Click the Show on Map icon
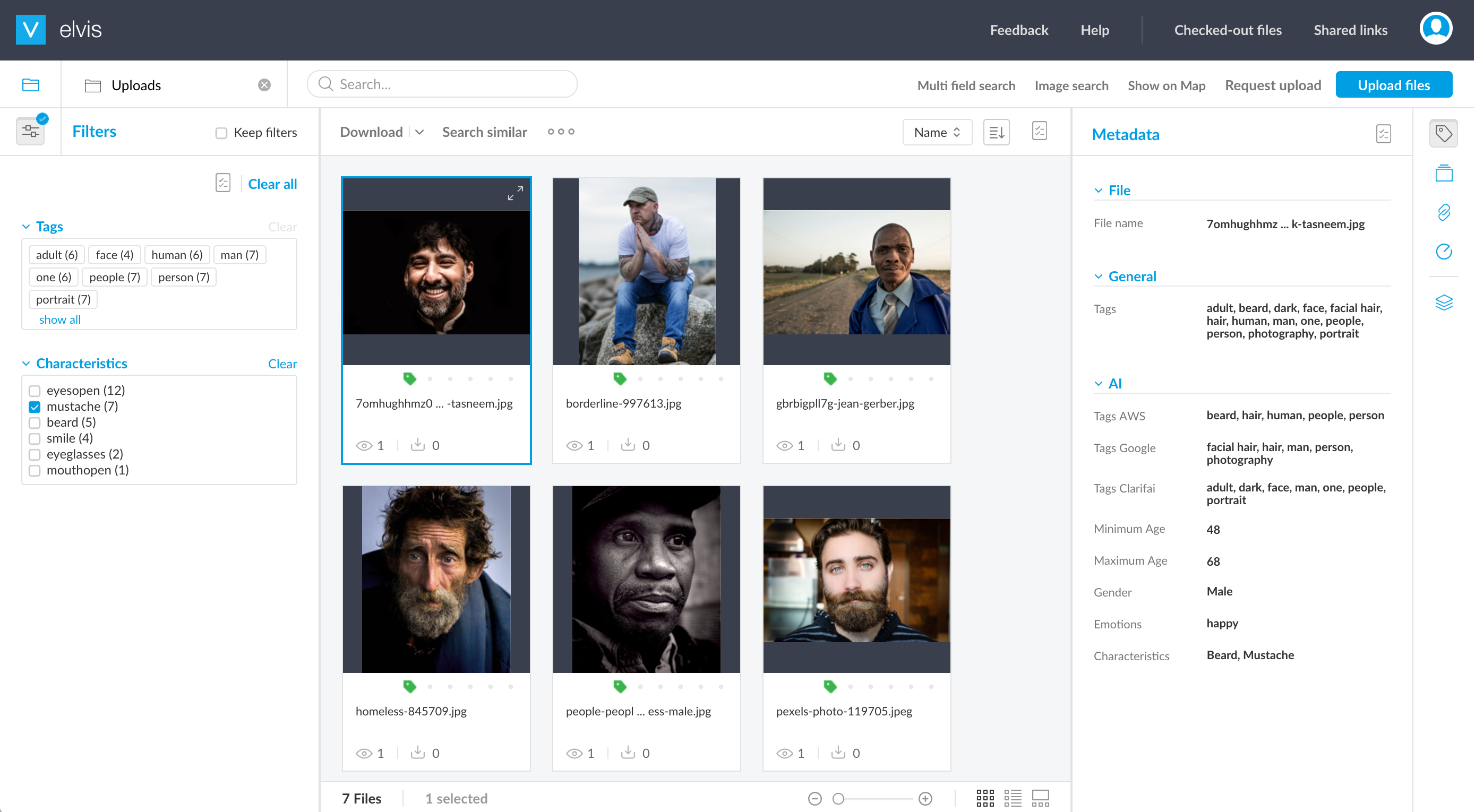 [x=1167, y=85]
